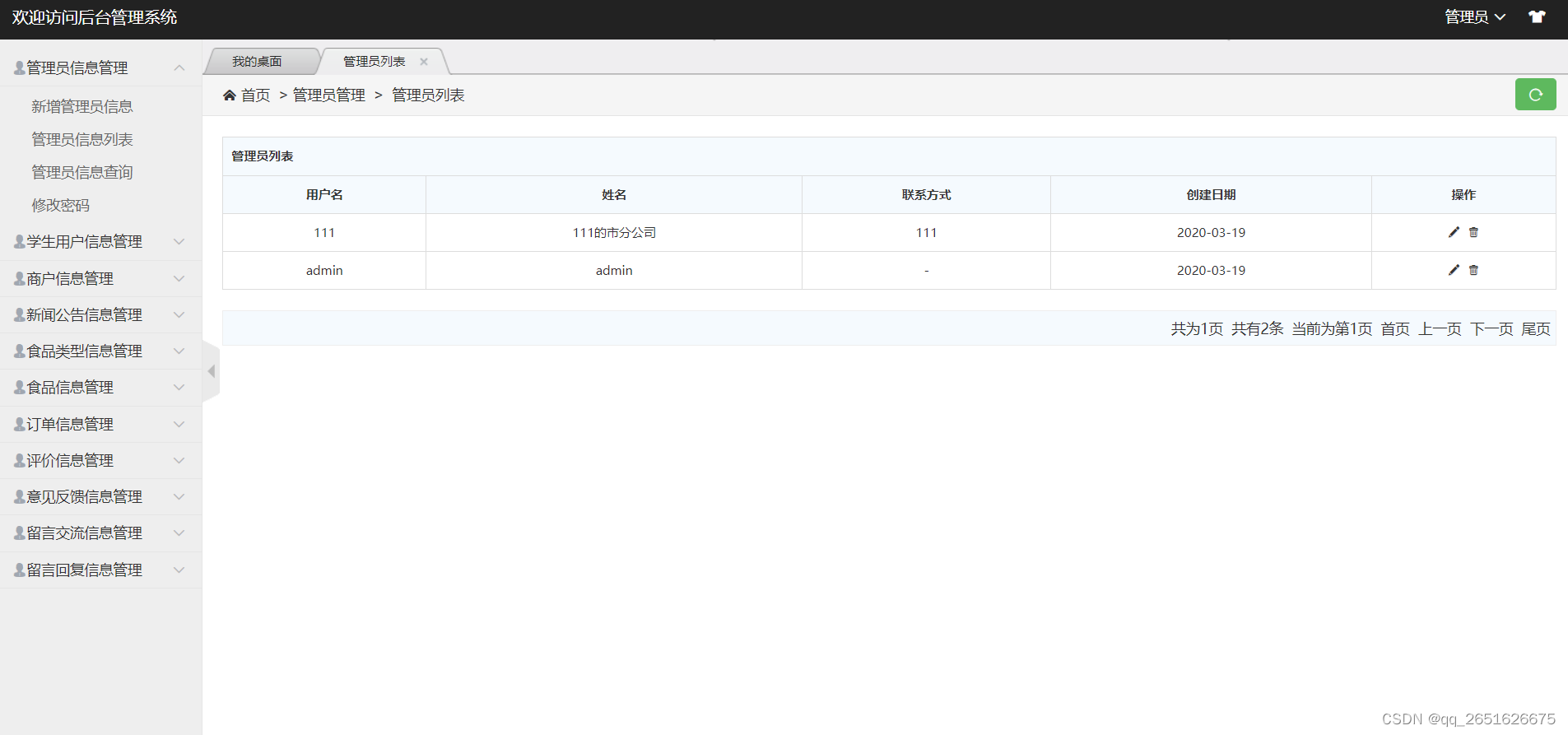This screenshot has height=735, width=1568.
Task: Click 上一页 pagination link
Action: [x=1440, y=328]
